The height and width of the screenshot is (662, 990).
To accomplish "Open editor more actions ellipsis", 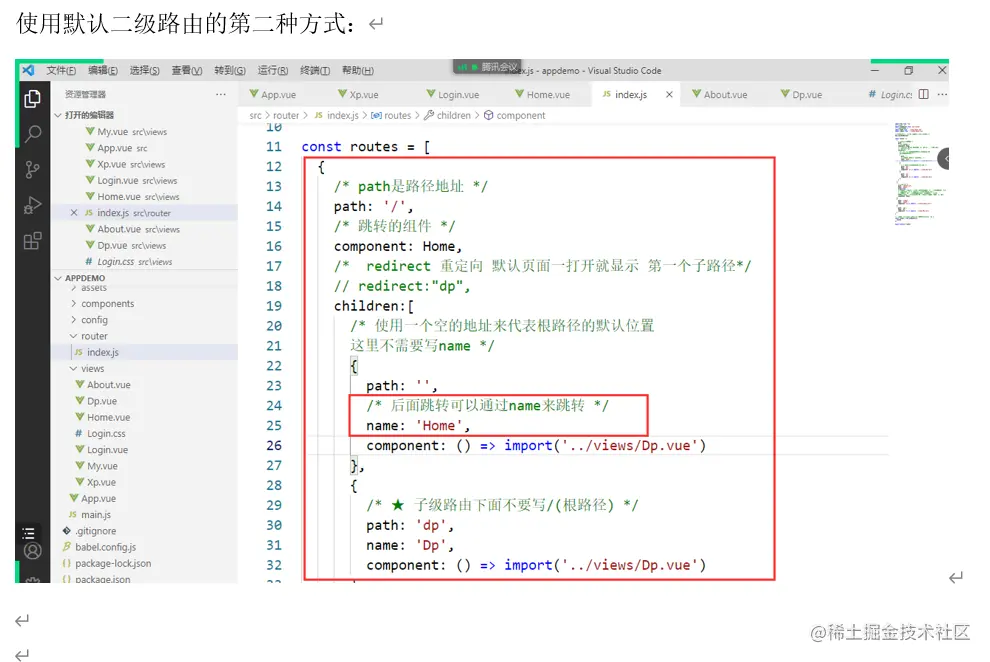I will tap(942, 94).
